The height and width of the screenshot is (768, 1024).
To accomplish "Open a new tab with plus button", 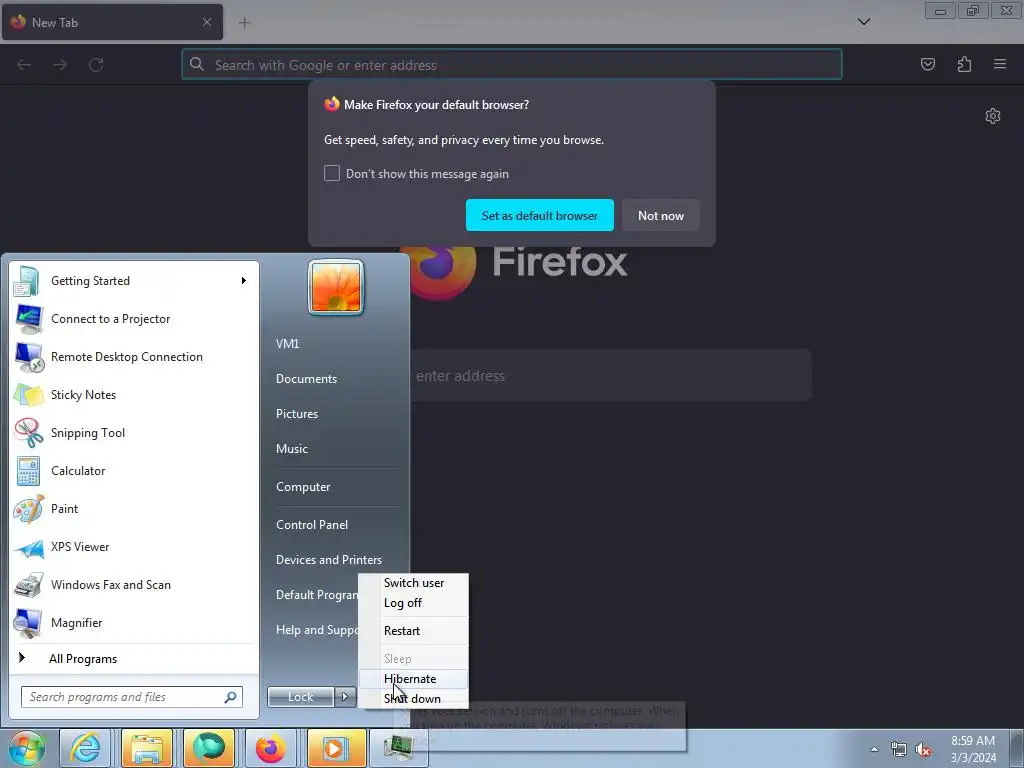I will pyautogui.click(x=244, y=23).
